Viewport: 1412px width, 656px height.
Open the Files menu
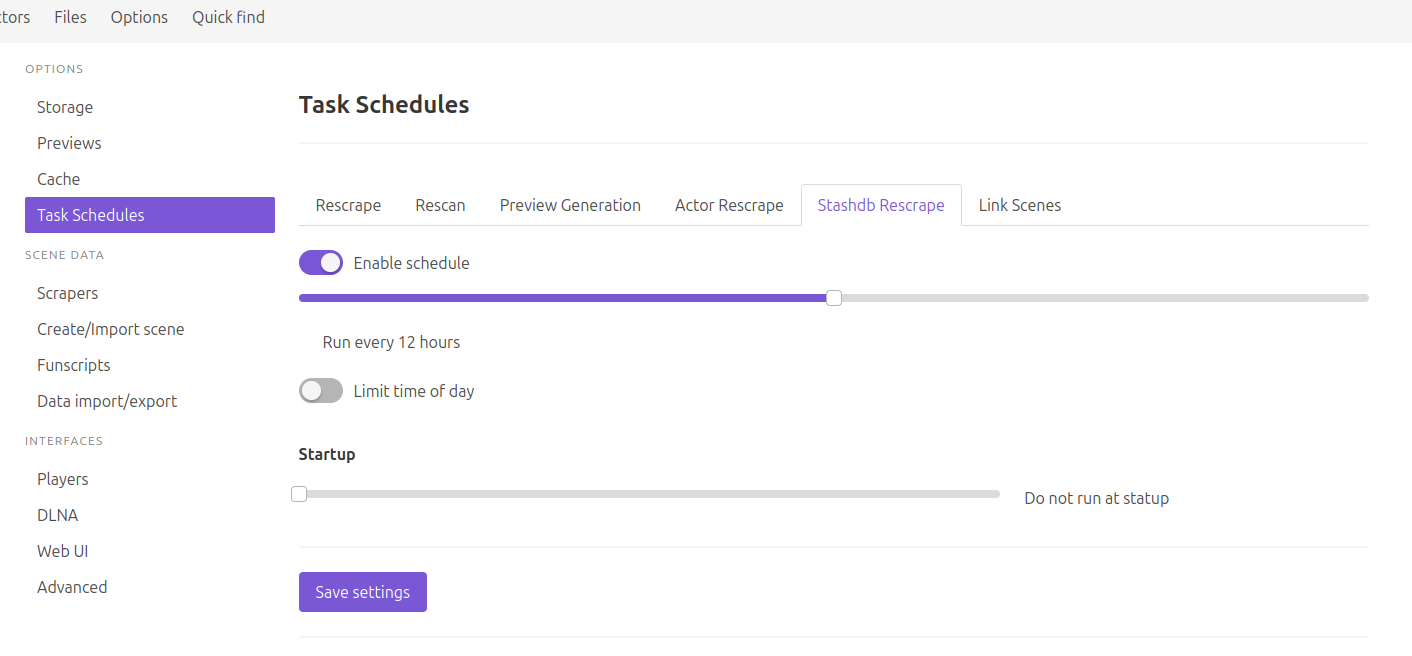pyautogui.click(x=70, y=17)
